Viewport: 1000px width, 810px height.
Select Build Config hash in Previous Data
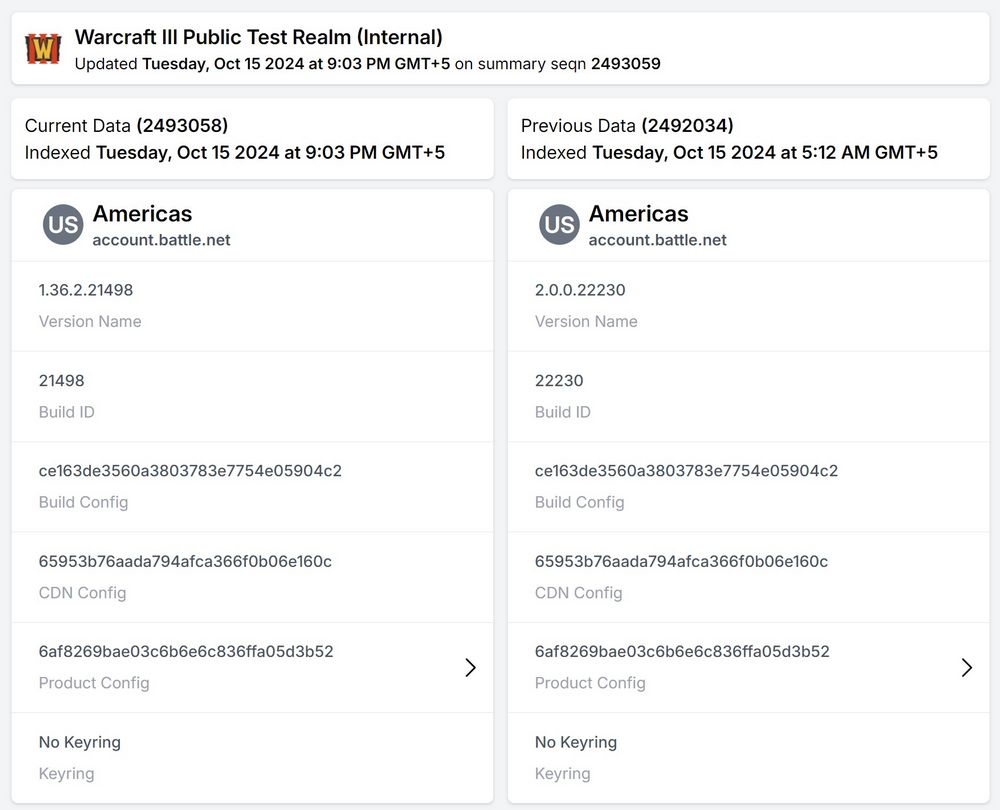(686, 471)
